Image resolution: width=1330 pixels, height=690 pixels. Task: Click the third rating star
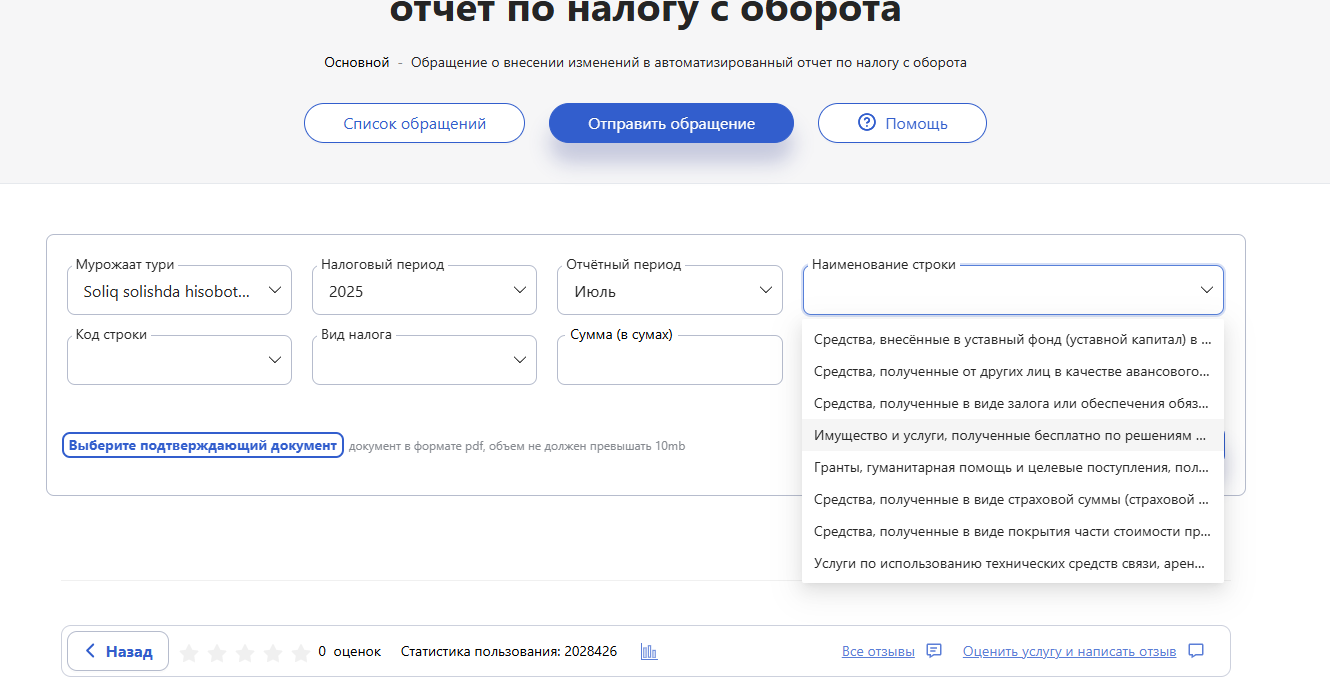244,653
